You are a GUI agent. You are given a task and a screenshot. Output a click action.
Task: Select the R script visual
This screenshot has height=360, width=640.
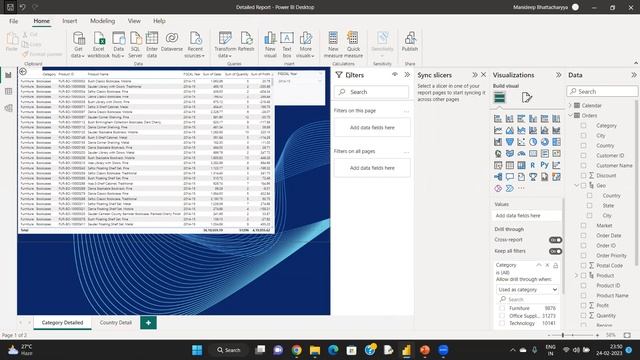click(x=533, y=165)
